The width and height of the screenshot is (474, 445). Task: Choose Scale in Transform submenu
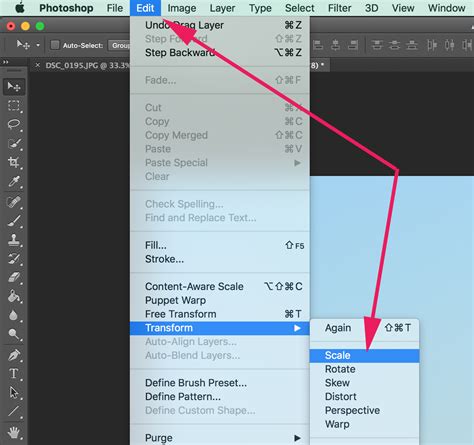click(x=365, y=356)
